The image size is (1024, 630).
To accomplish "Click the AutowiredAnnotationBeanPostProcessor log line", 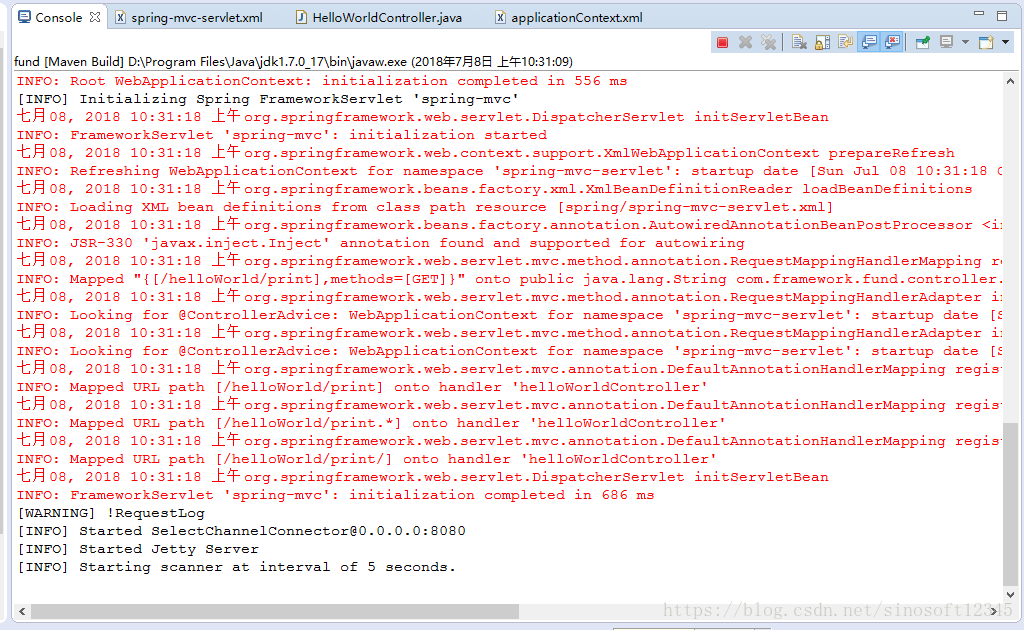I will point(509,225).
